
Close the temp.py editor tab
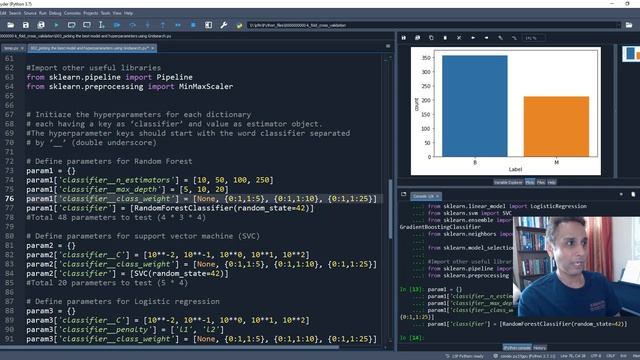click(22, 48)
